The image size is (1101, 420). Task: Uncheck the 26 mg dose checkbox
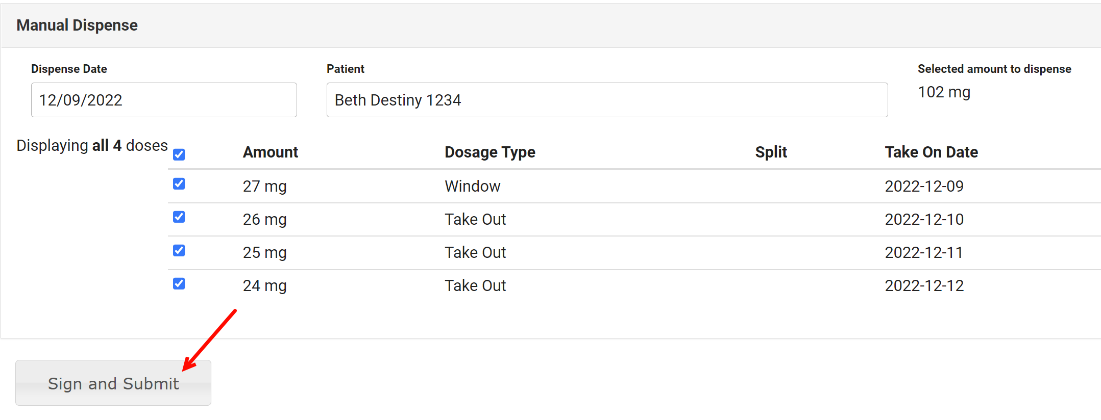pos(179,217)
